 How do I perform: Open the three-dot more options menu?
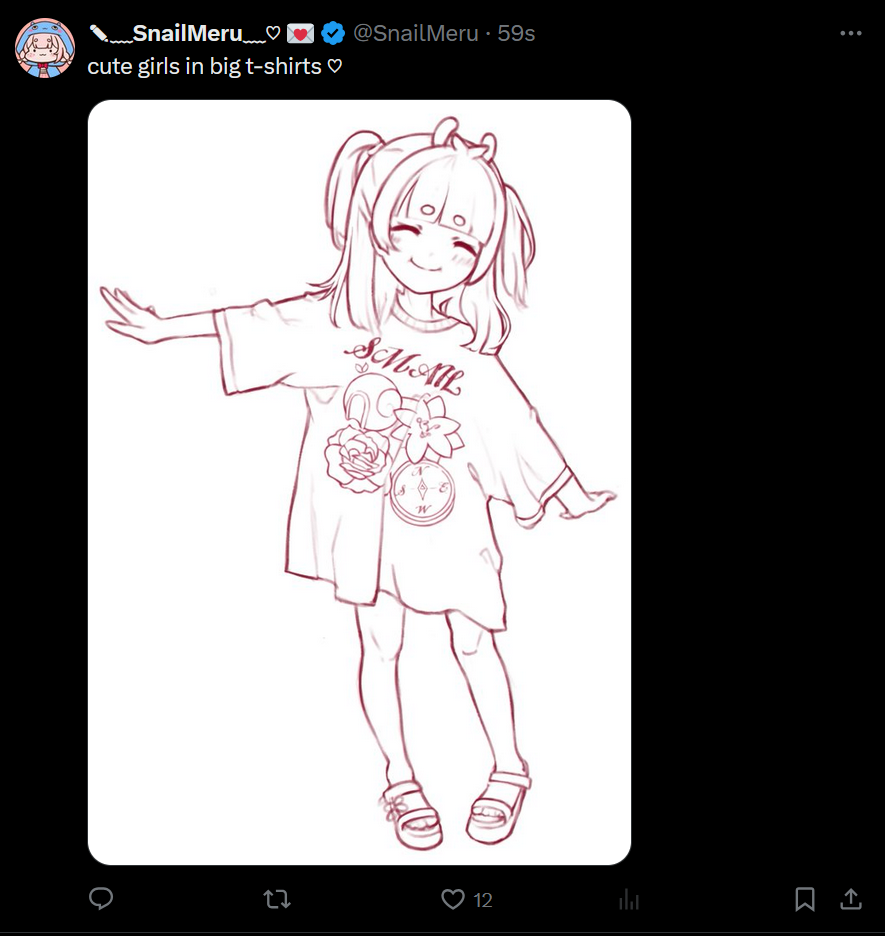click(850, 33)
